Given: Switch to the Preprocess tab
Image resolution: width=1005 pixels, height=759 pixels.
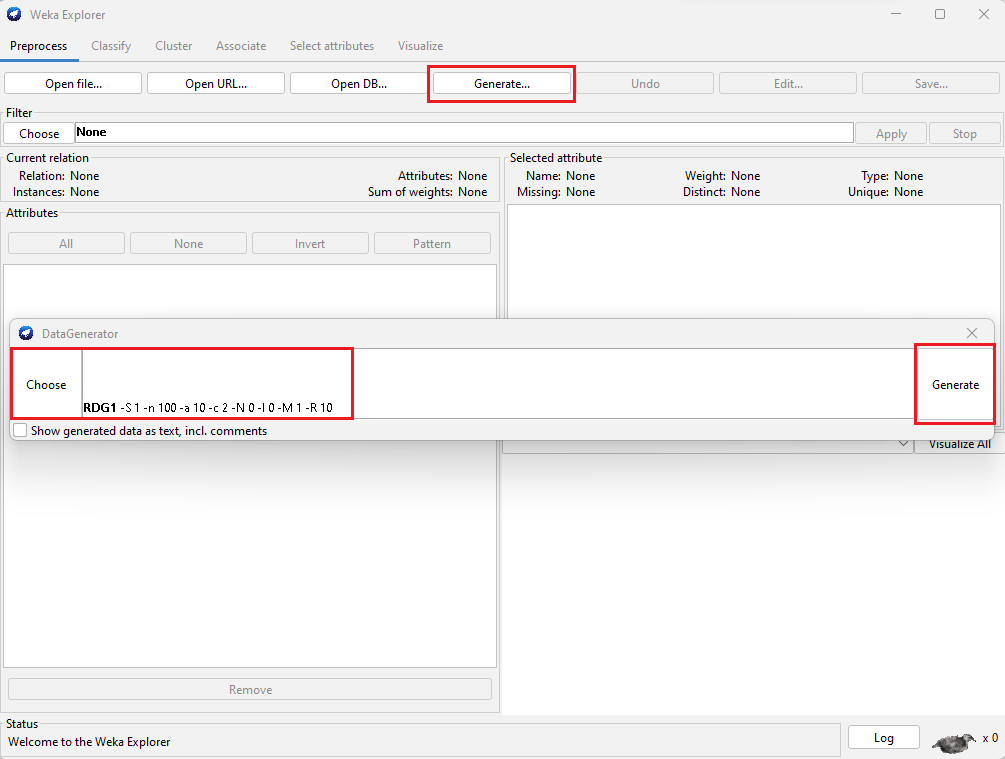Looking at the screenshot, I should tap(38, 46).
